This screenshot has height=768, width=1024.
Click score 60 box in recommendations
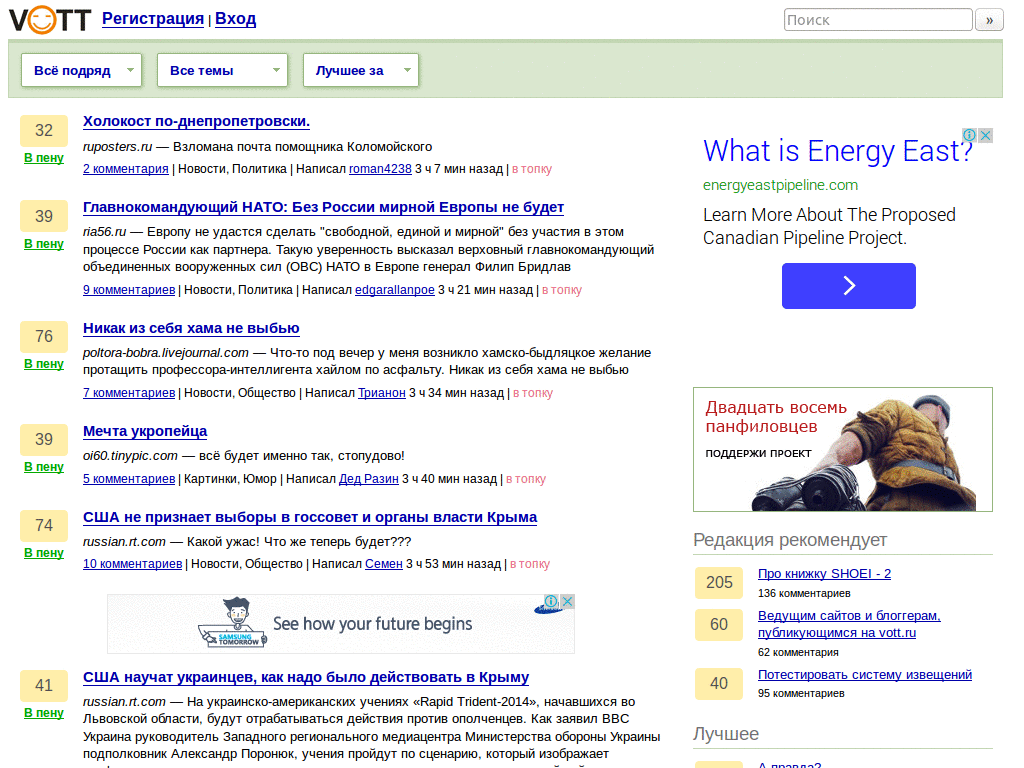click(719, 625)
